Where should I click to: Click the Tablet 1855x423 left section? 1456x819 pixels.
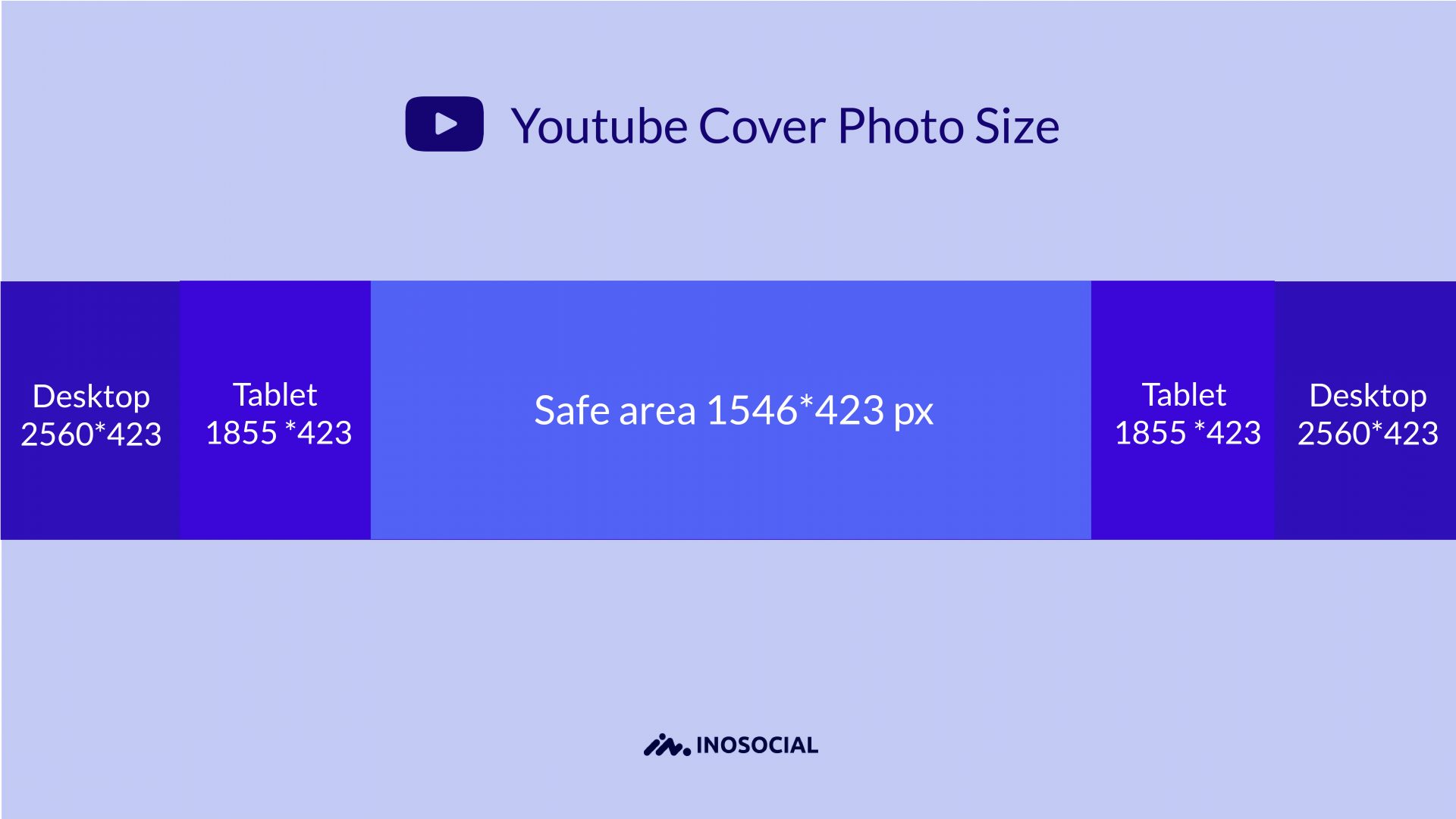point(277,410)
